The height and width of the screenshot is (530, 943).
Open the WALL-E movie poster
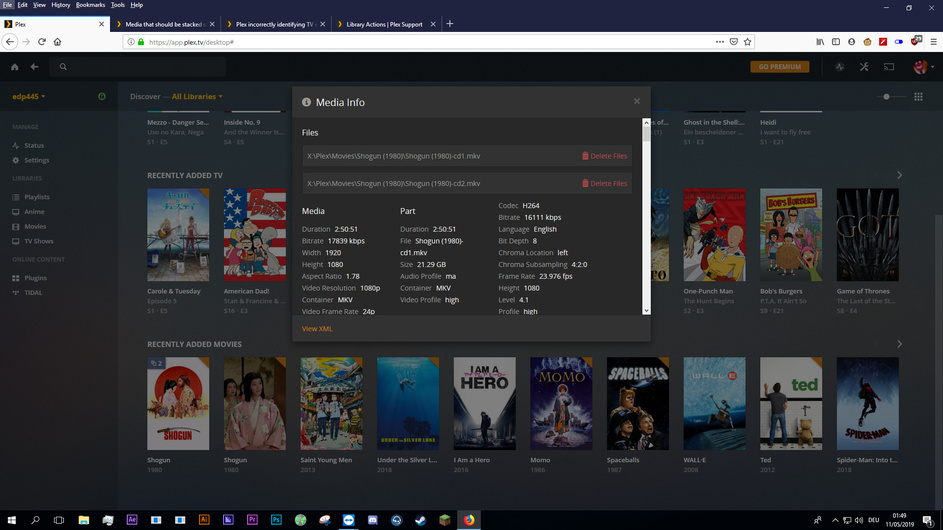click(x=714, y=404)
